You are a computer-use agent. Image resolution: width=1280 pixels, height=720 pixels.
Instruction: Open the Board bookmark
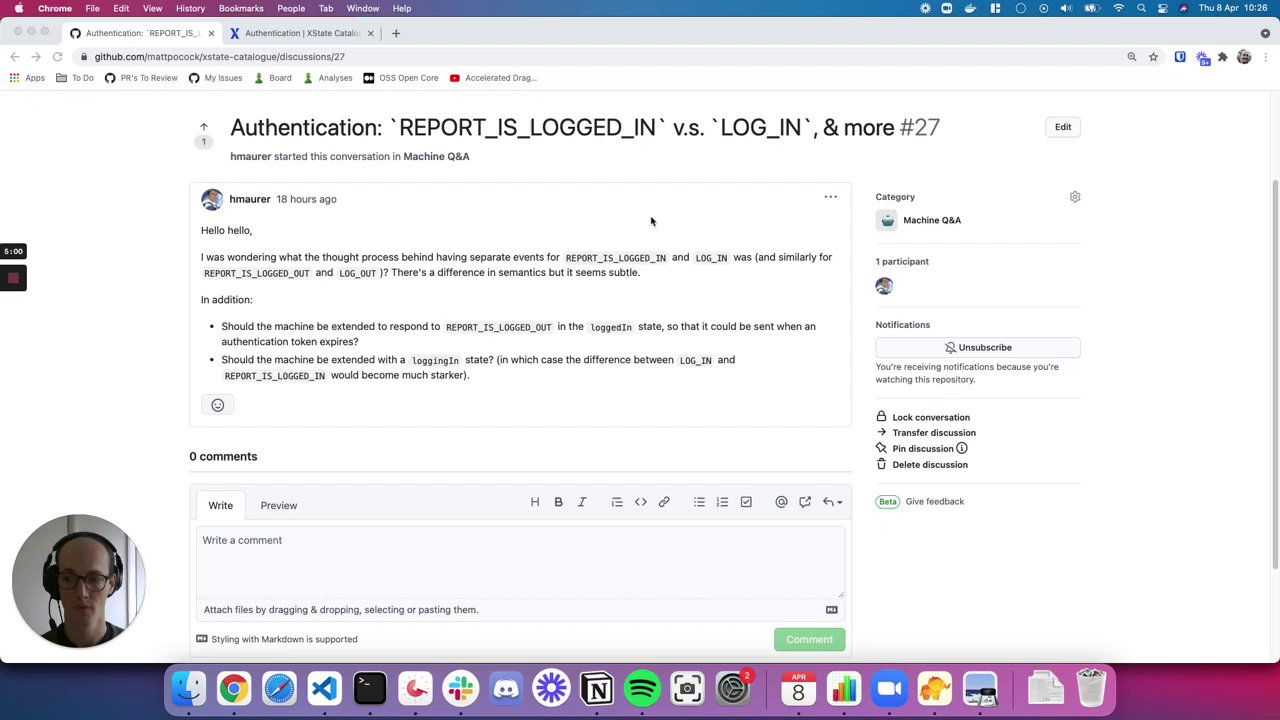[x=273, y=78]
